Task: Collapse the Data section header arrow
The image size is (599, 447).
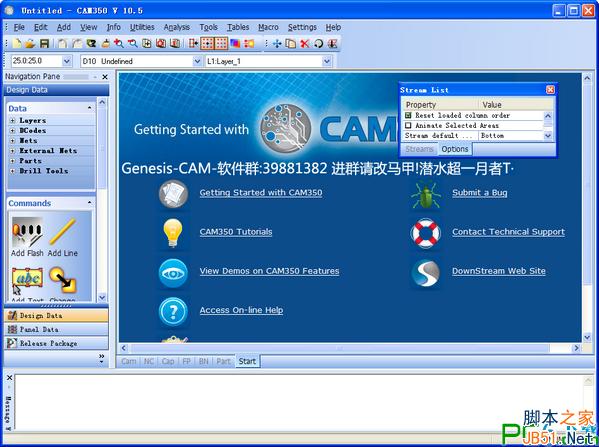Action: coord(89,108)
